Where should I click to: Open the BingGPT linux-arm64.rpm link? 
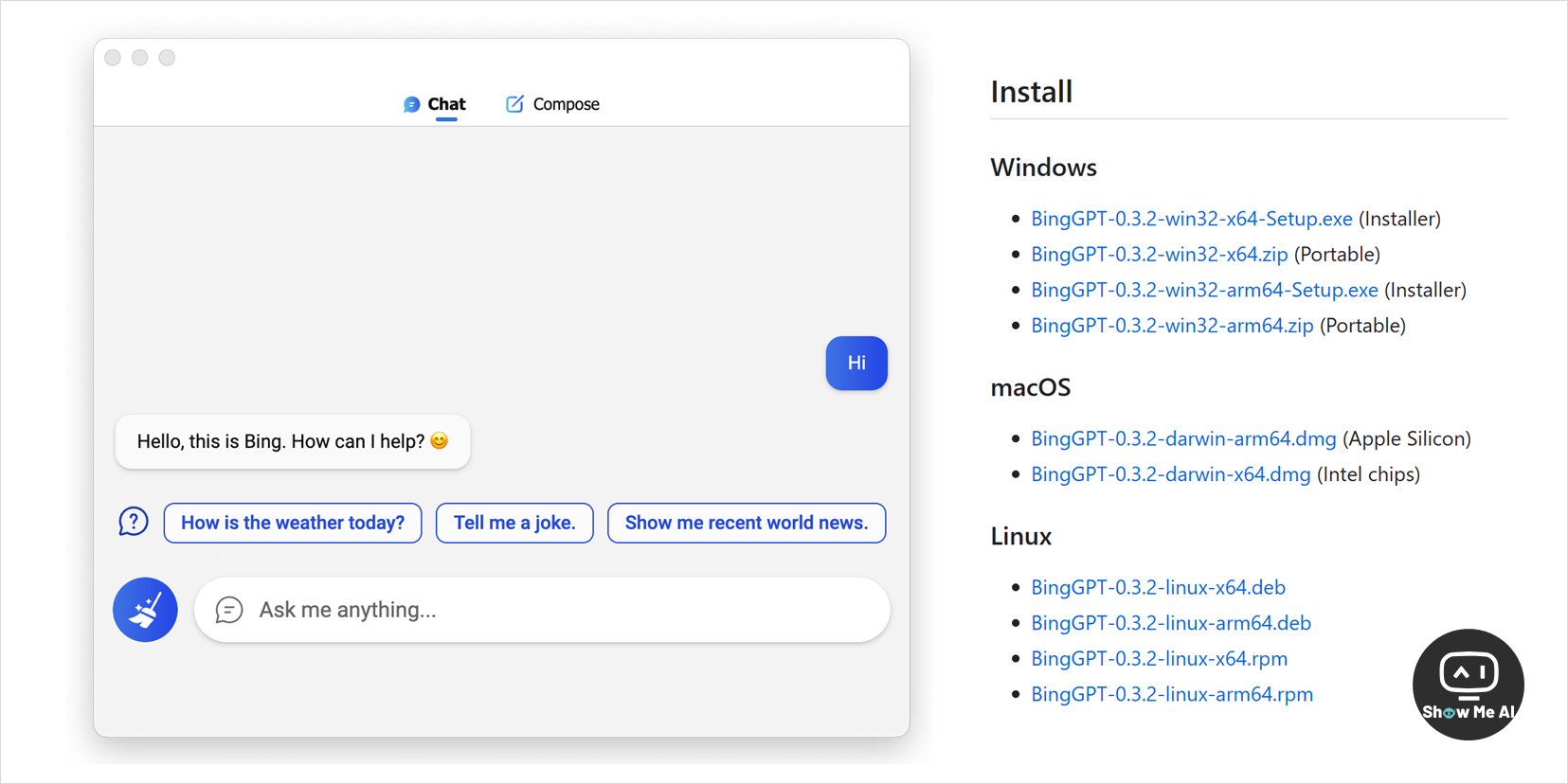(x=1172, y=695)
